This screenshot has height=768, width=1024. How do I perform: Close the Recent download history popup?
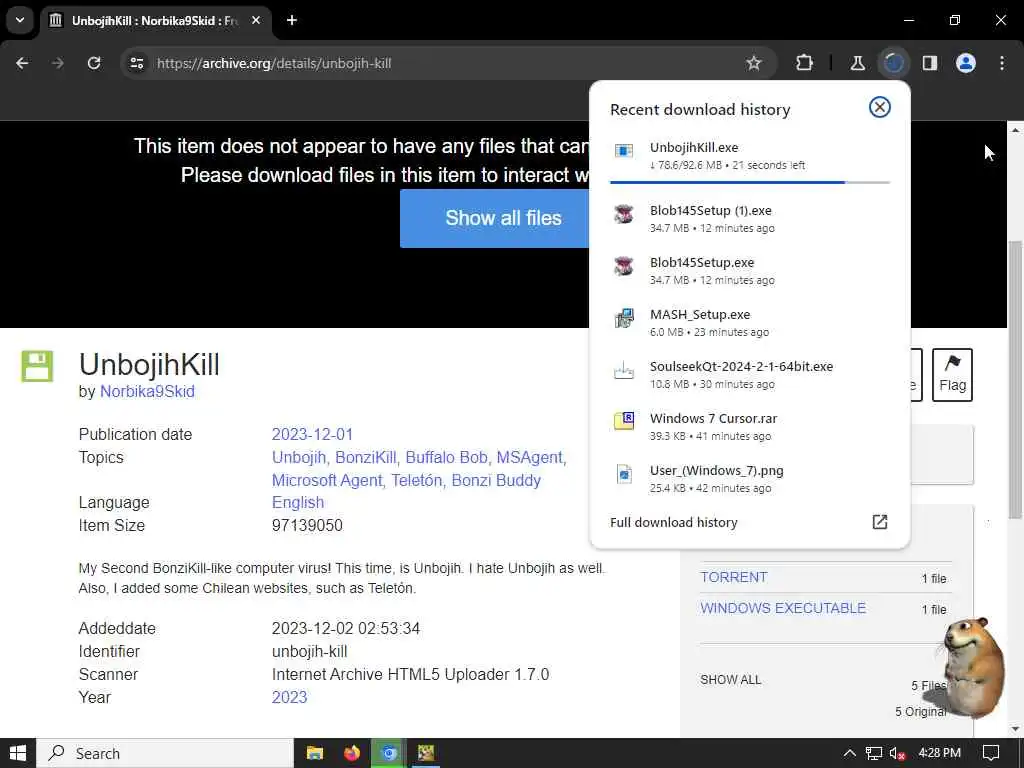880,107
